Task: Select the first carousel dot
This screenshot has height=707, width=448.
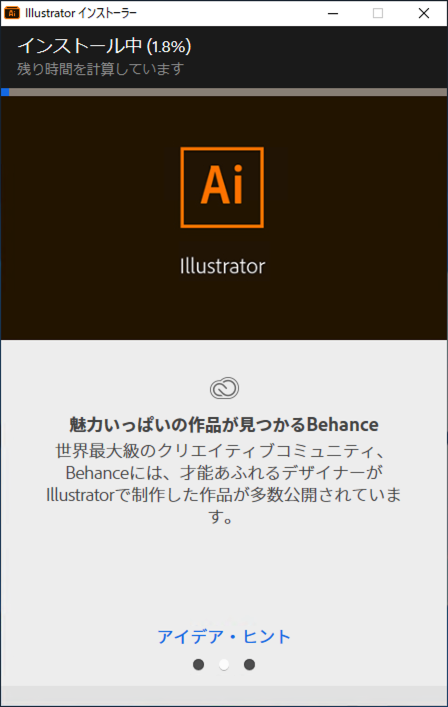Action: [198, 664]
